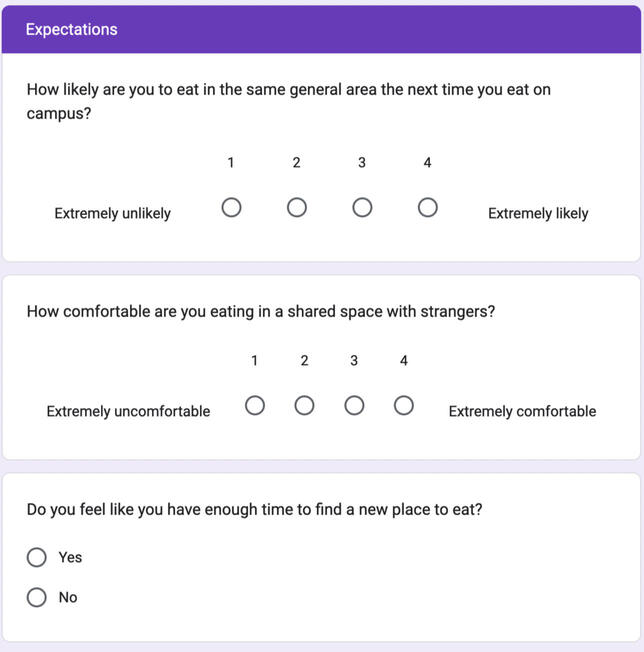The height and width of the screenshot is (652, 644).
Task: Select rating 2 for eating in same area
Action: point(297,208)
